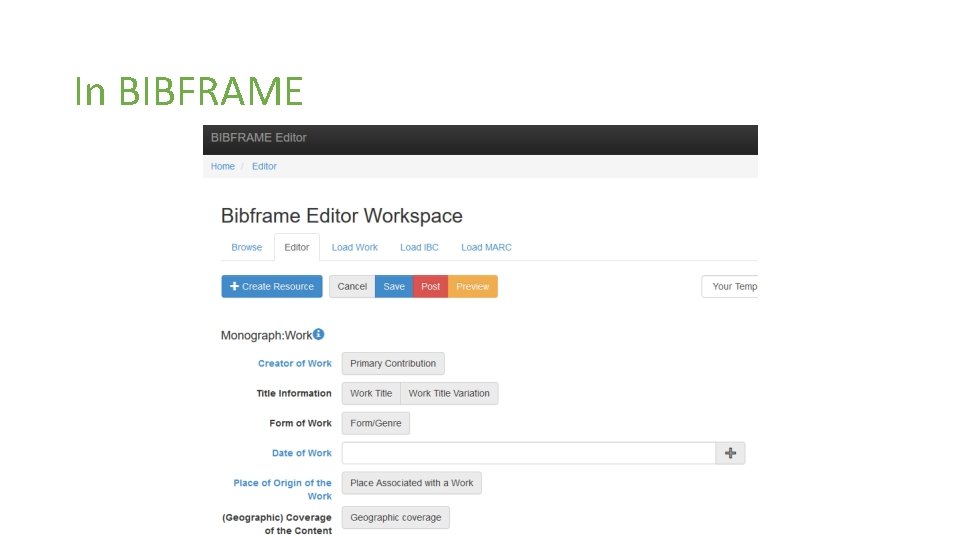Open the Your Temp button
Image resolution: width=960 pixels, height=540 pixels.
click(730, 287)
